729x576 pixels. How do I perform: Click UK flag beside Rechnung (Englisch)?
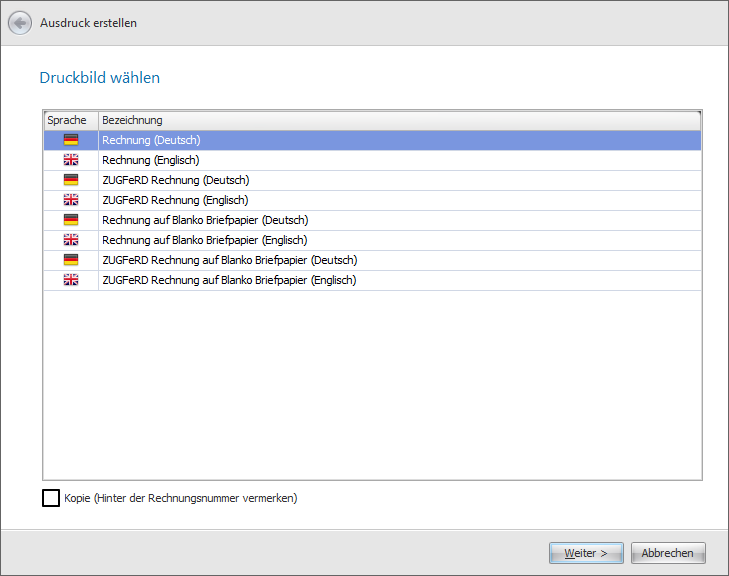[x=71, y=160]
